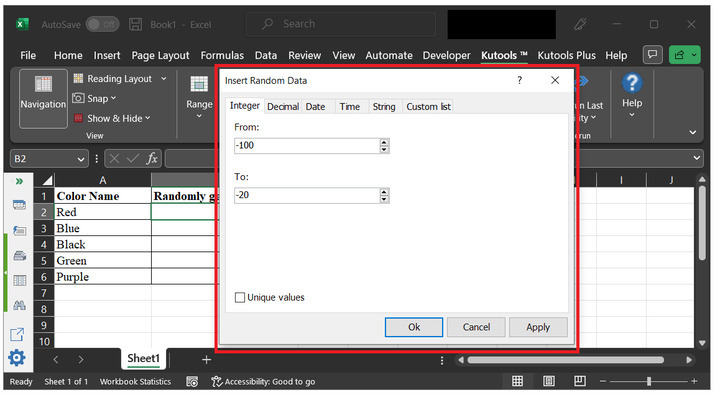Open the Share button dropdown arrow
The height and width of the screenshot is (395, 715).
pos(694,55)
